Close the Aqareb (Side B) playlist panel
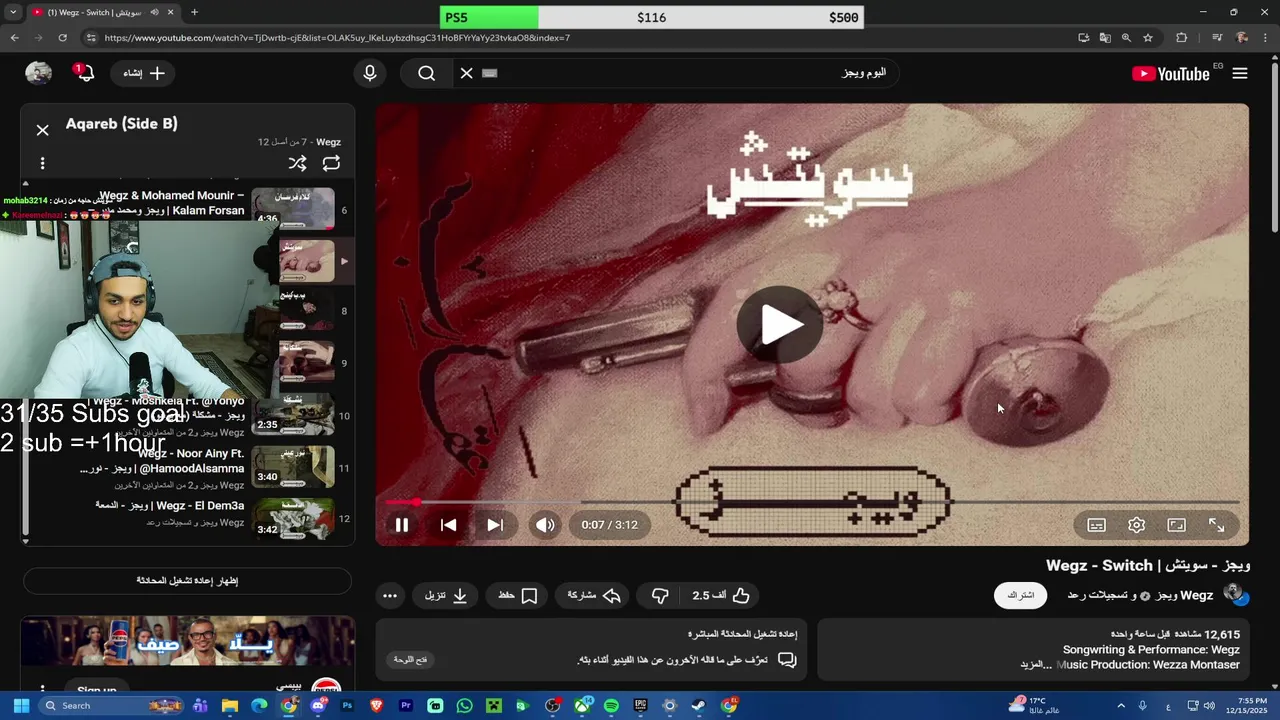The width and height of the screenshot is (1280, 720). 42,130
